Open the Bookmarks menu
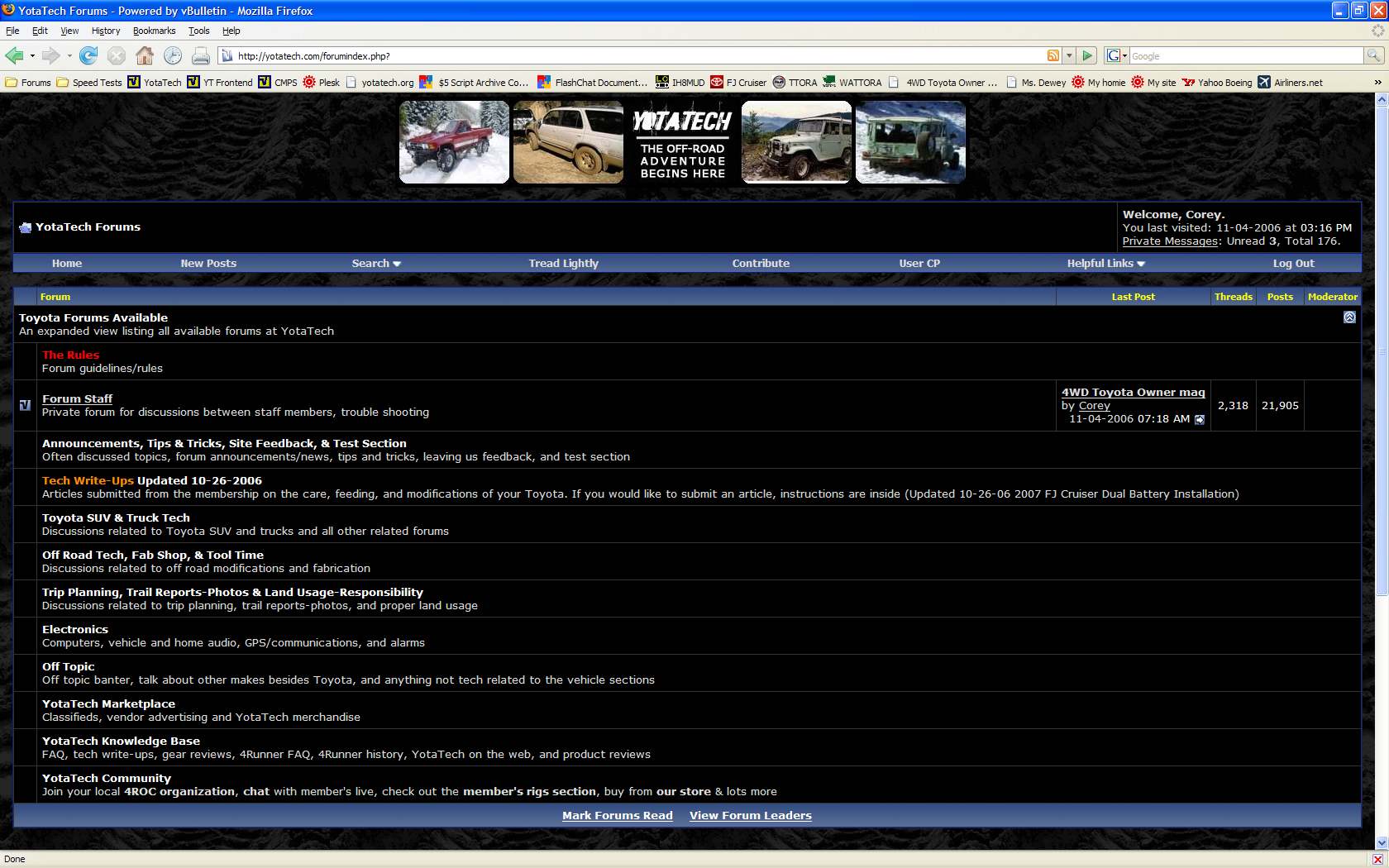 point(154,31)
